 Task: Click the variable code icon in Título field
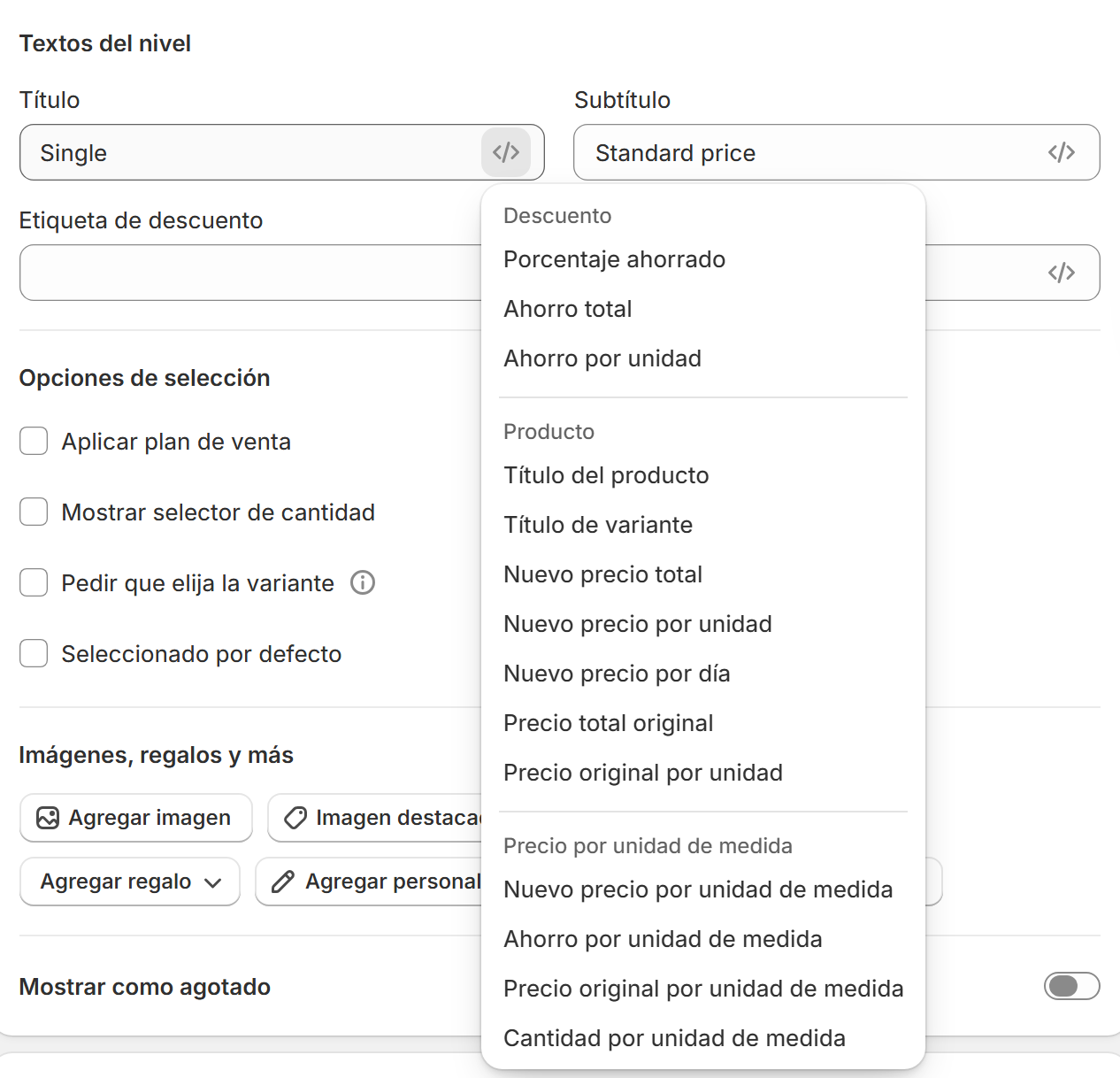506,152
